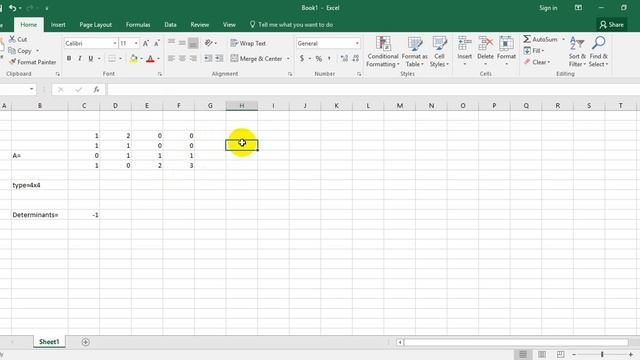Click Merge & Center
Image resolution: width=640 pixels, height=360 pixels.
(x=256, y=59)
